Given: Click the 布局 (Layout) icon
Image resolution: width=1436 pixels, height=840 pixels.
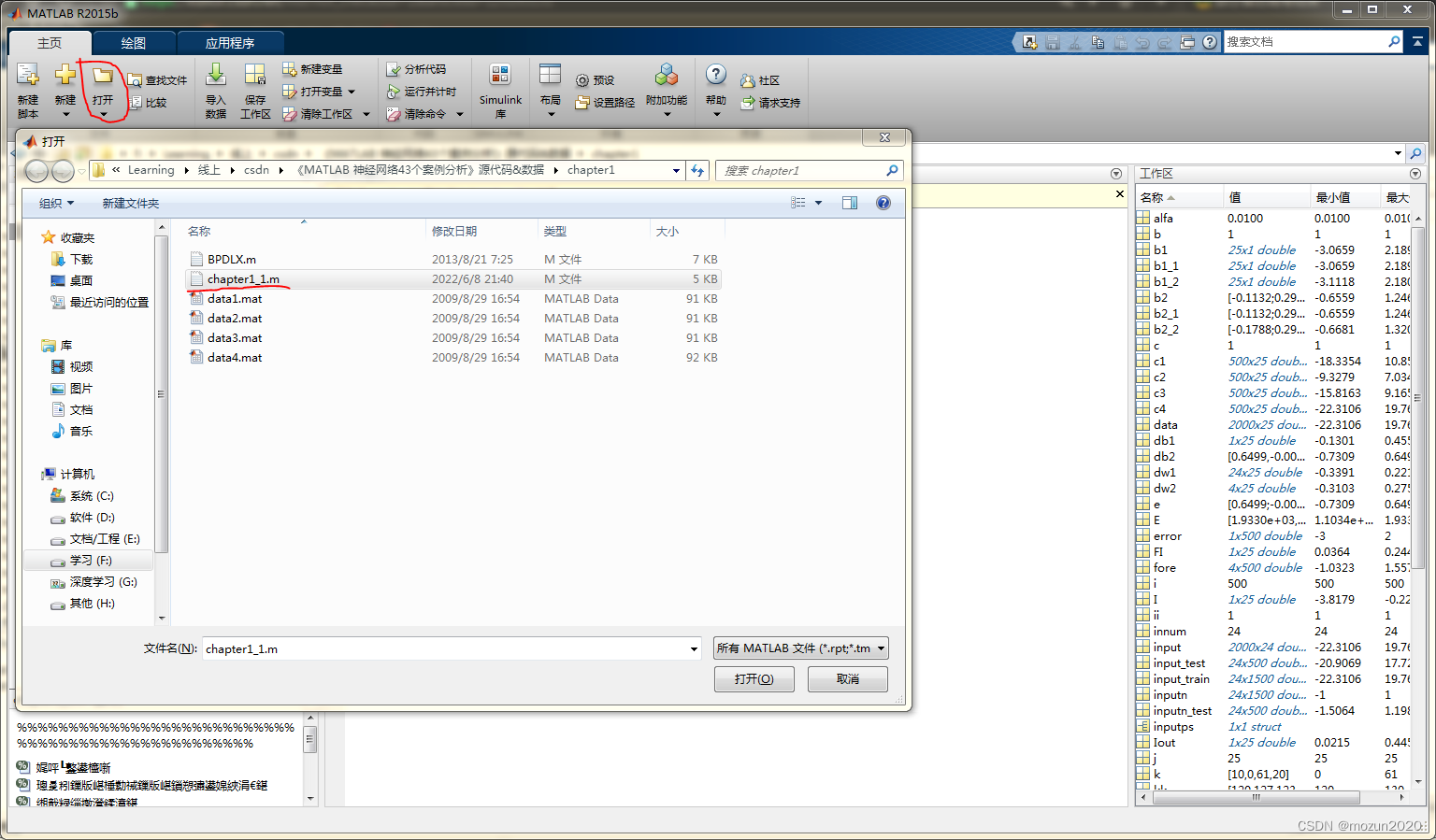Looking at the screenshot, I should [550, 75].
